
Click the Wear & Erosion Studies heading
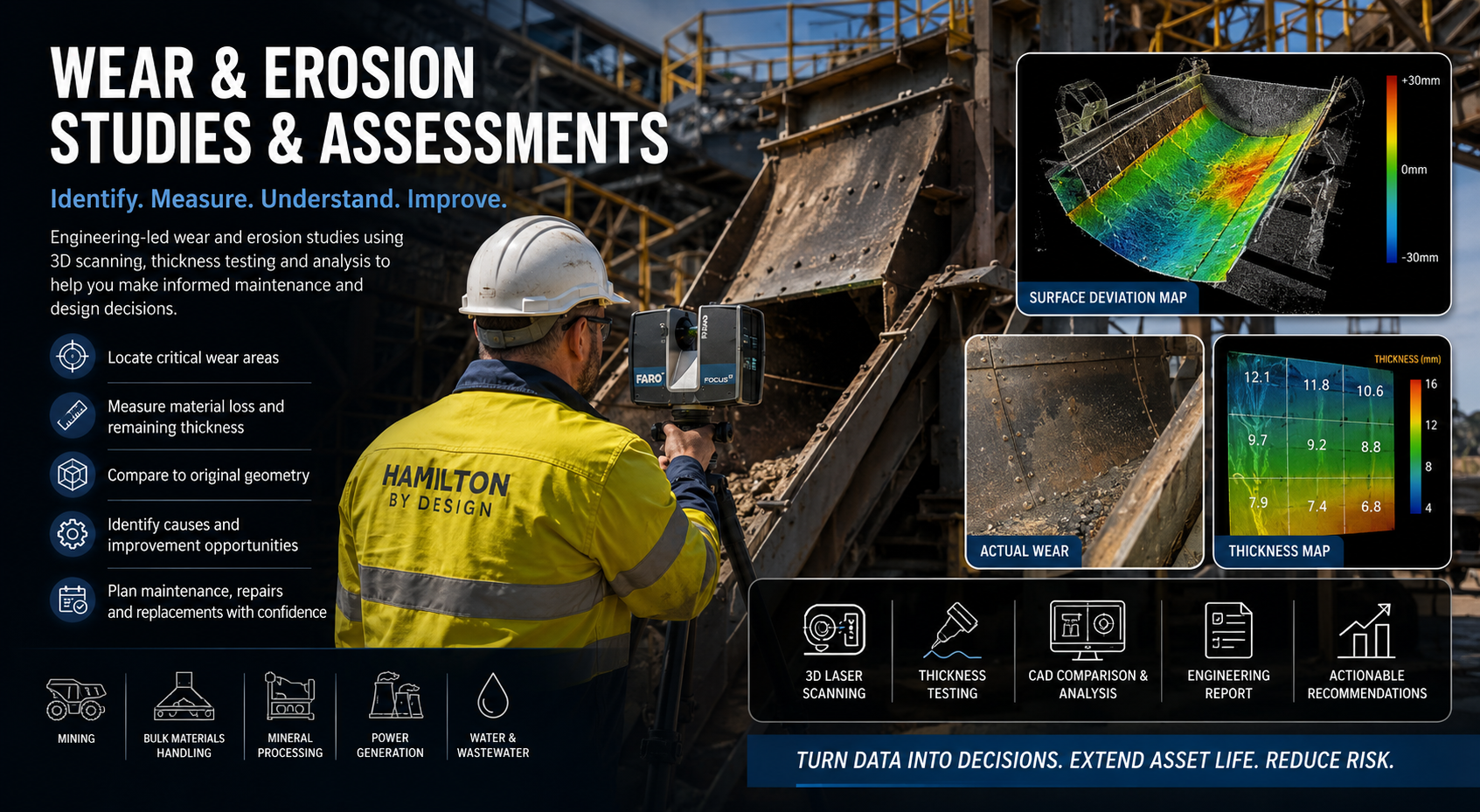click(x=359, y=106)
